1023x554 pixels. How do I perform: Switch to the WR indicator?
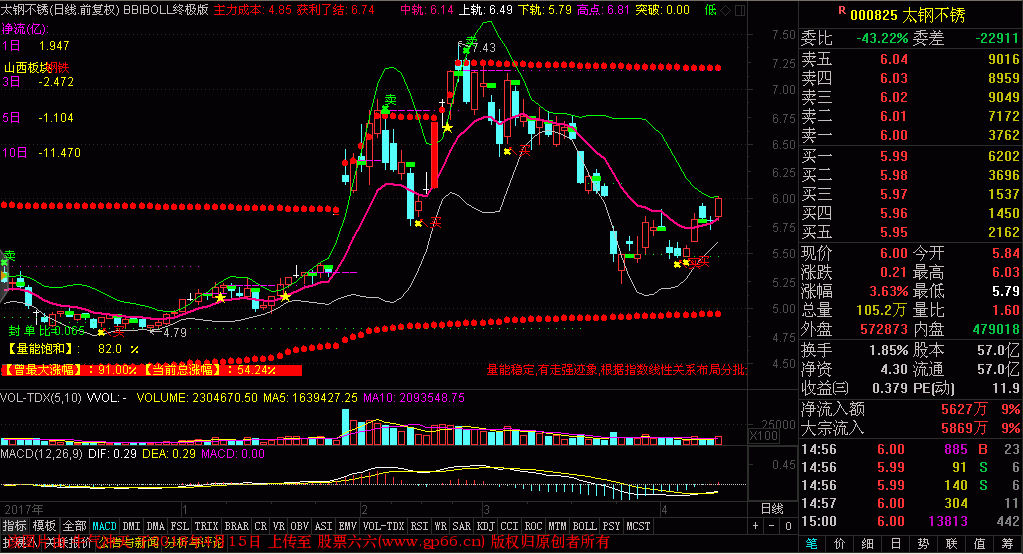tap(441, 526)
